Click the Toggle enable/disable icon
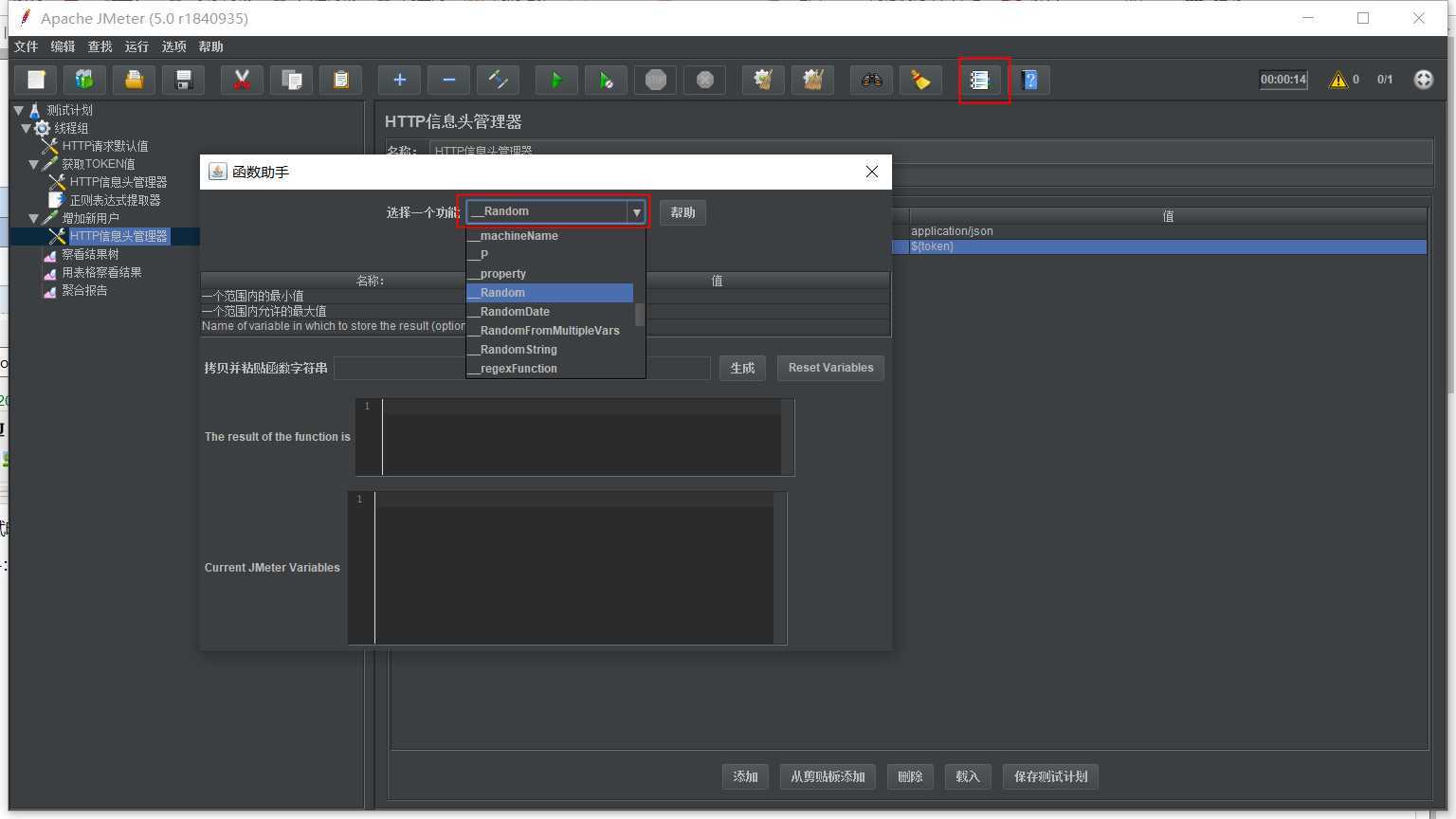 click(x=498, y=80)
